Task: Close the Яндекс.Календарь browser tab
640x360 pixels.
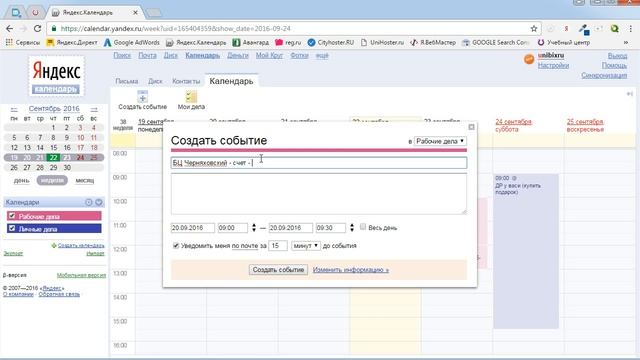Action: tap(135, 13)
